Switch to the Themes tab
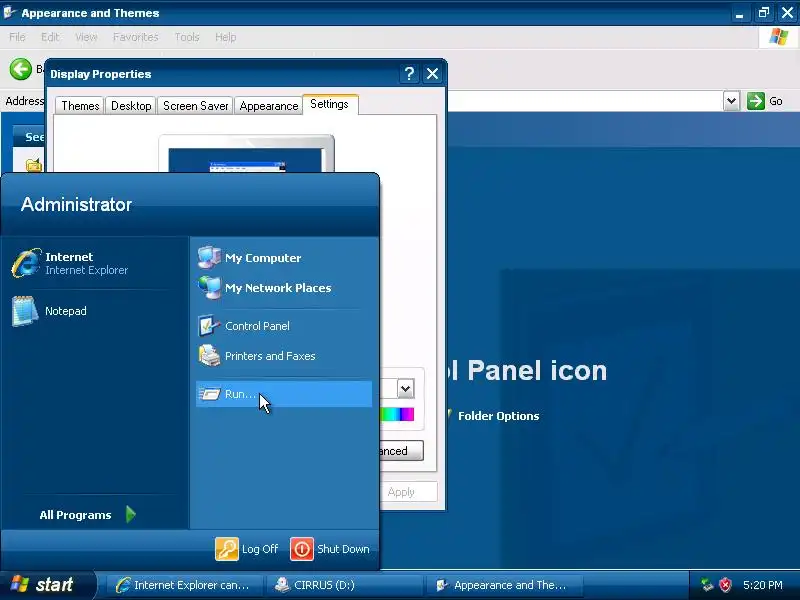Viewport: 800px width, 600px height. coord(80,106)
